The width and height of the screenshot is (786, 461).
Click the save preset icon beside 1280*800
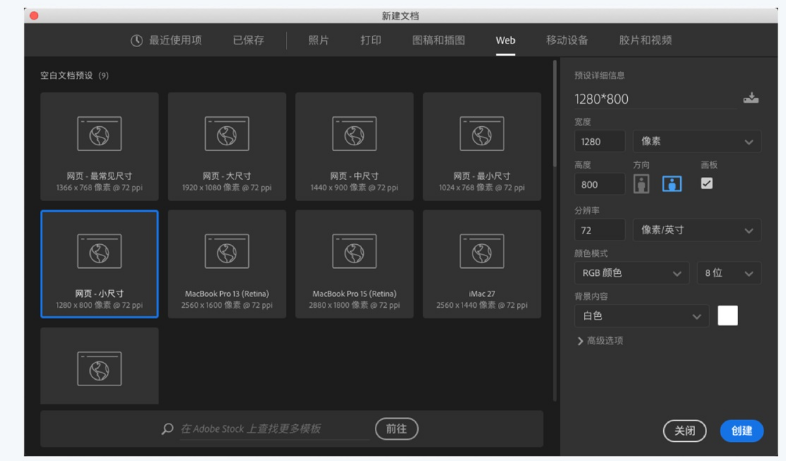tap(751, 98)
